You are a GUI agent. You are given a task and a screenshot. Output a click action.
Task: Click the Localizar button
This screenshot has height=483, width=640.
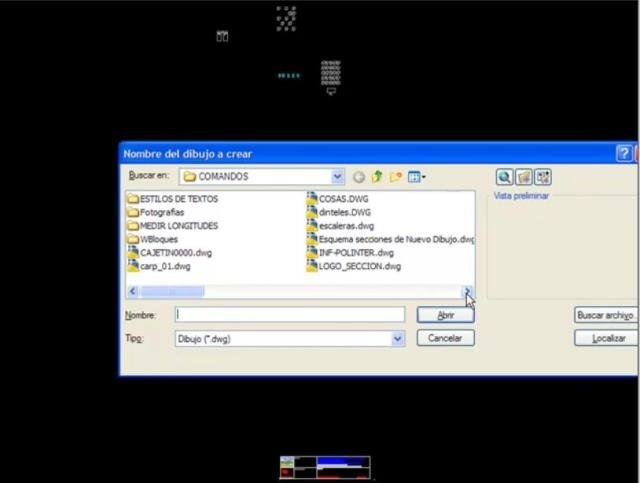[606, 338]
